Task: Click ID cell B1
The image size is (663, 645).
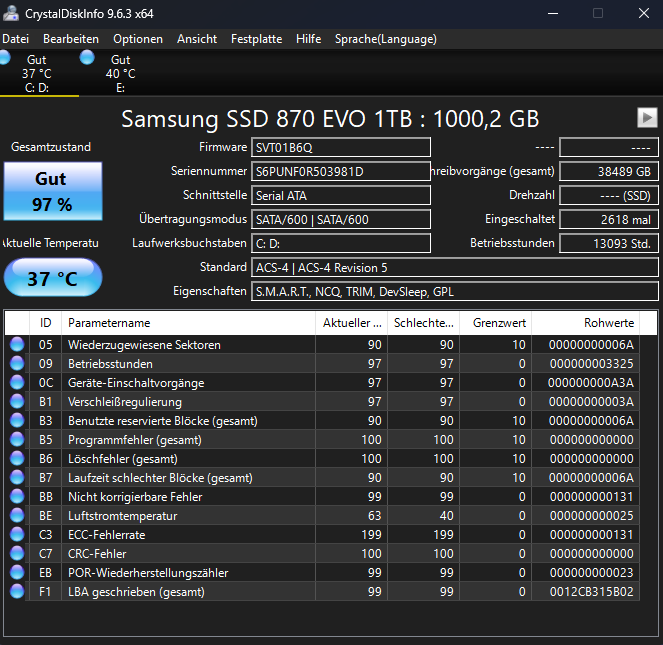Action: point(46,401)
